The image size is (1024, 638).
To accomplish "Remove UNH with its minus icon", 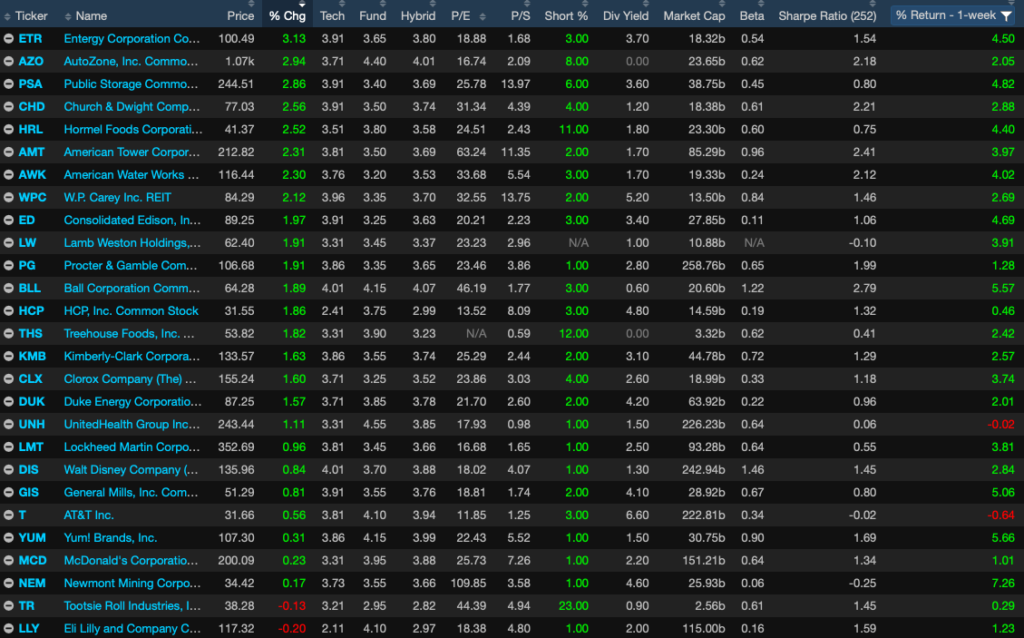I will tap(8, 424).
